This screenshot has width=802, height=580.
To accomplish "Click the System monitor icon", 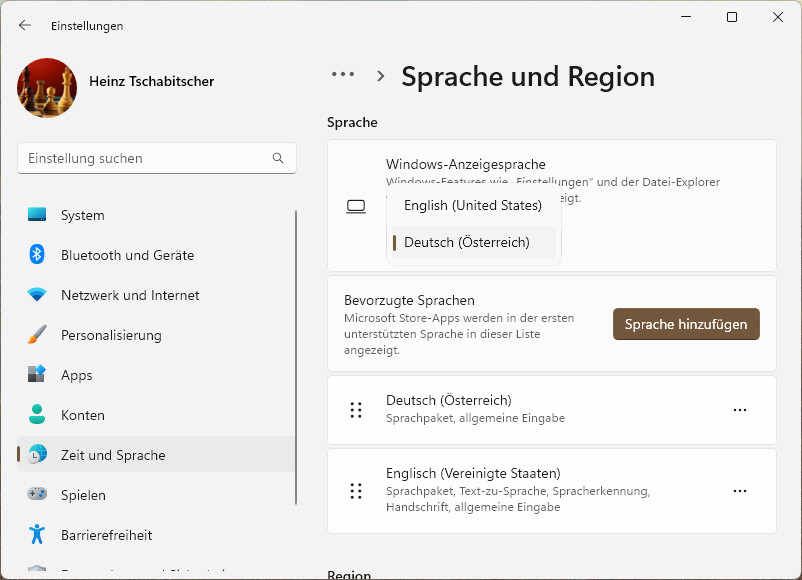I will 37,215.
